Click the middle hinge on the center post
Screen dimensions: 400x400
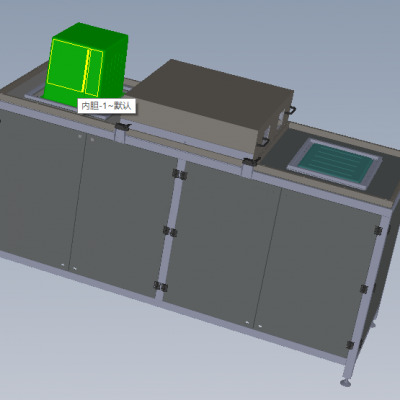(170, 231)
